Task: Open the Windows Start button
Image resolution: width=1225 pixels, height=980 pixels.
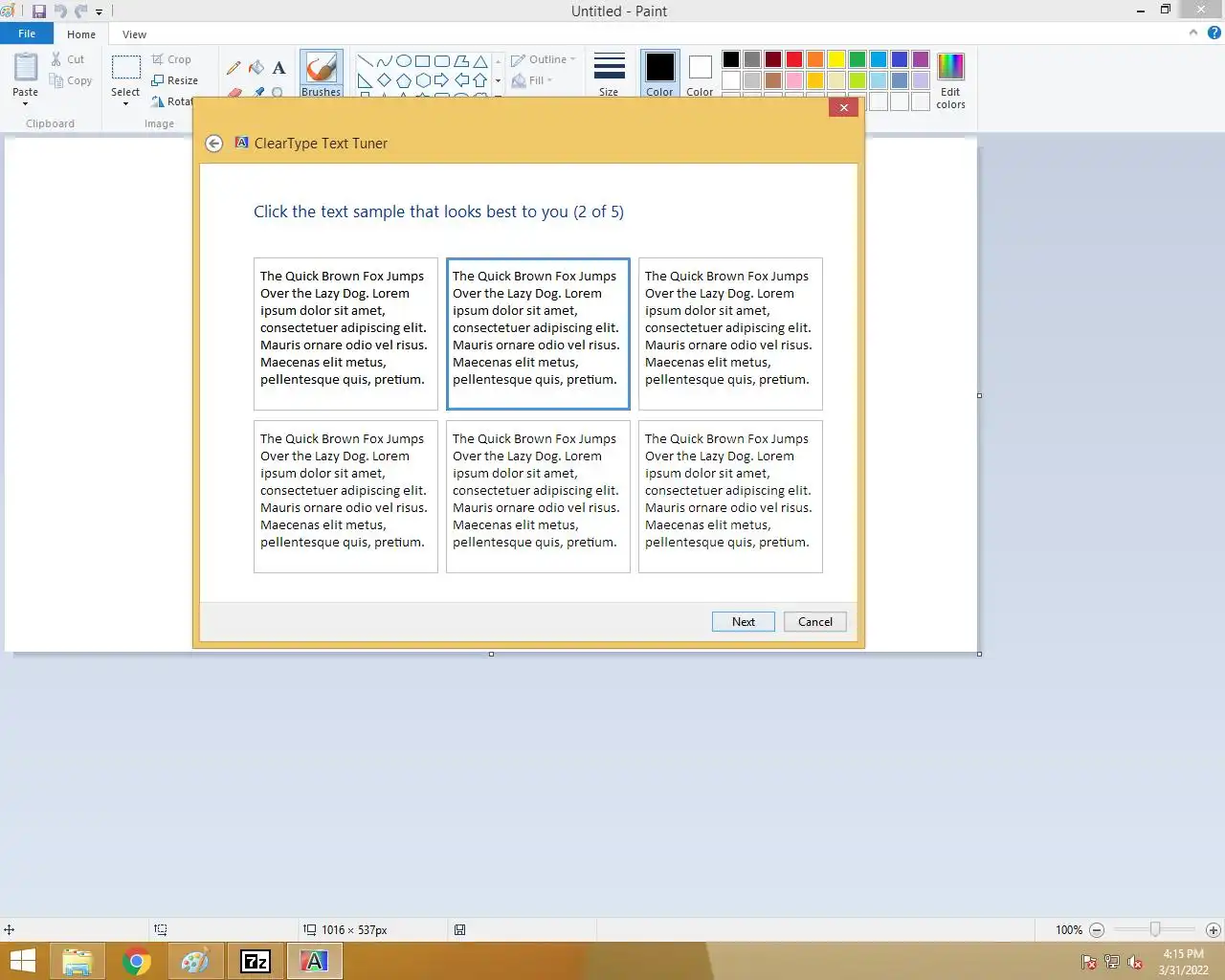Action: 23,962
